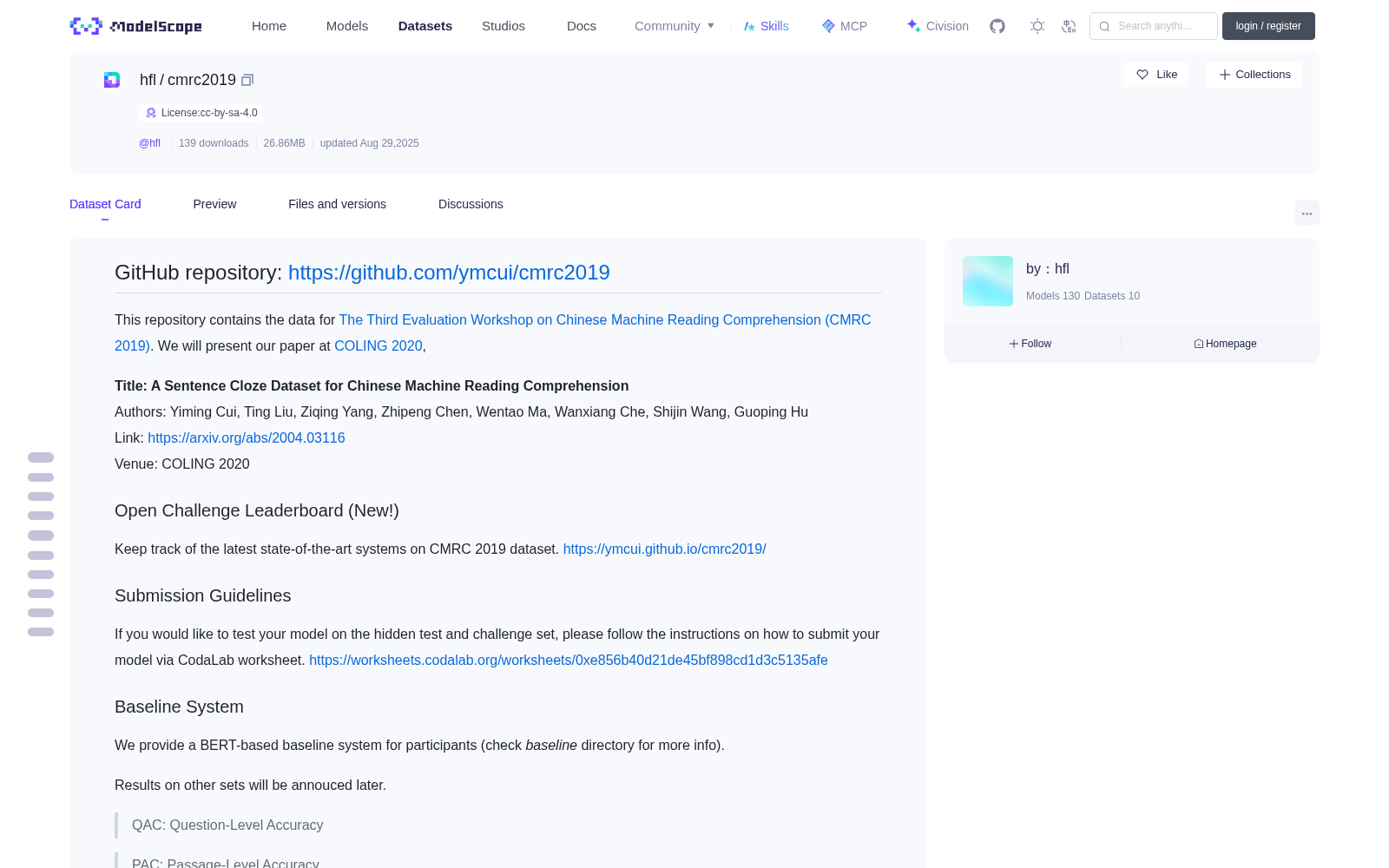1389x868 pixels.
Task: Click the 'hfl / cmrc2019' dataset title
Action: (188, 80)
